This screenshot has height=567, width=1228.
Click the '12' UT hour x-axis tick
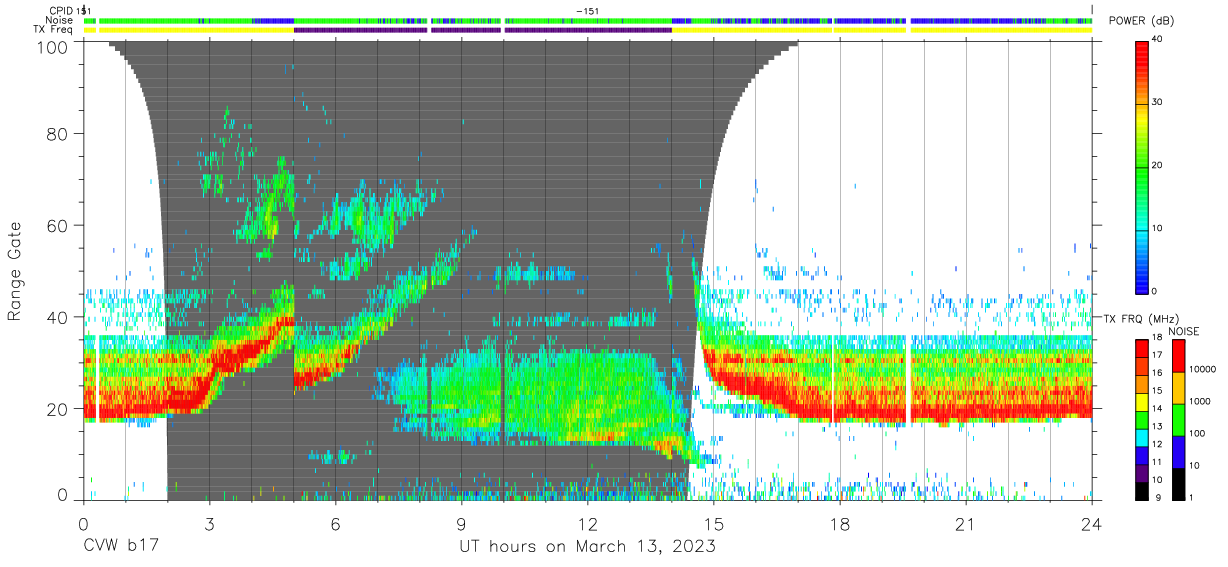point(588,523)
